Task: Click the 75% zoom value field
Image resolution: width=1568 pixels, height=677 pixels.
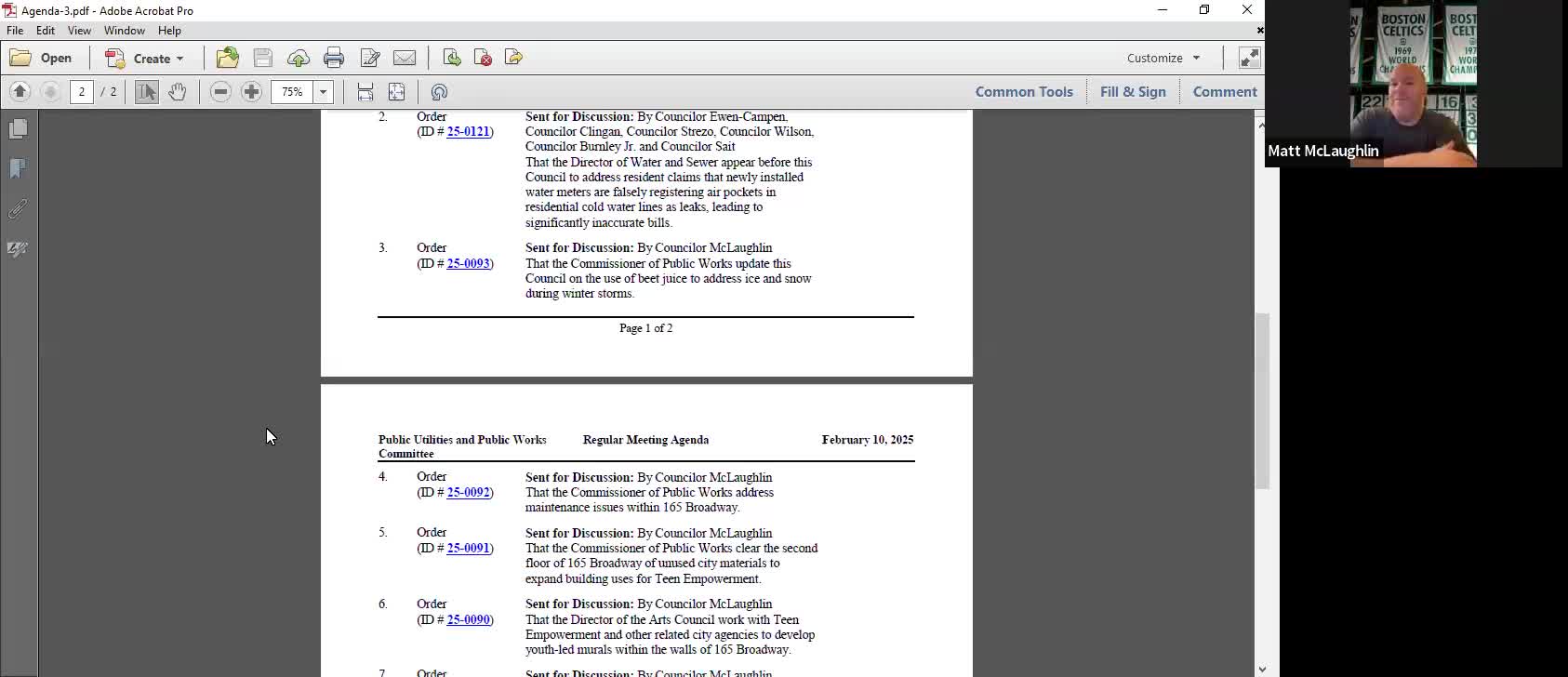Action: coord(292,91)
